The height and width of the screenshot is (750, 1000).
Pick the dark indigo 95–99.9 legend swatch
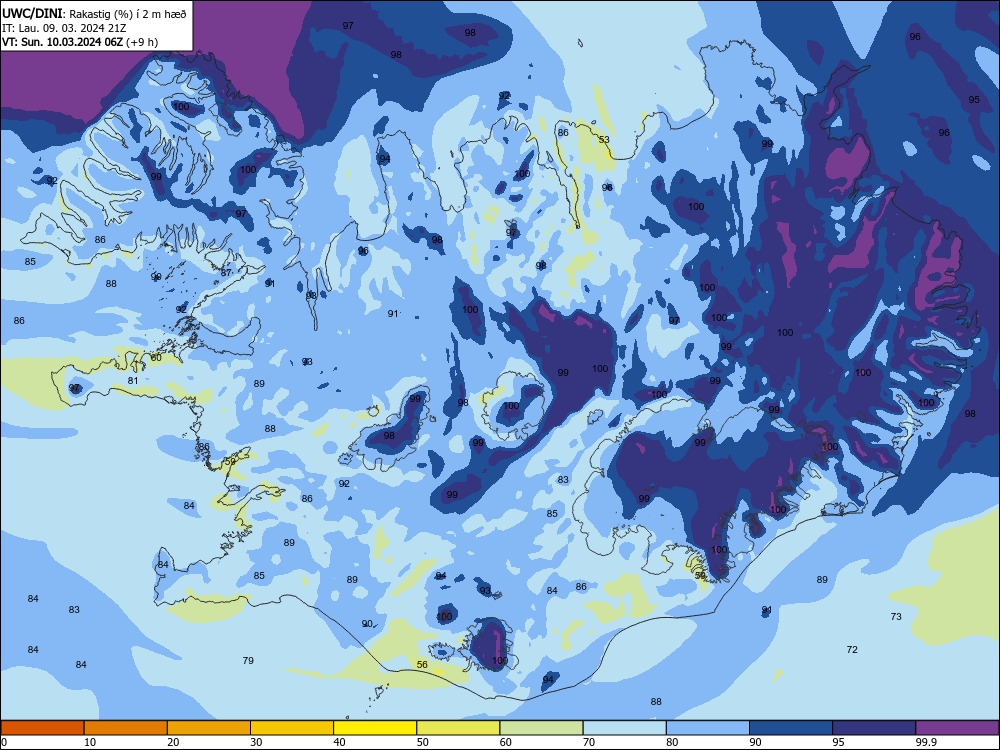tap(874, 728)
